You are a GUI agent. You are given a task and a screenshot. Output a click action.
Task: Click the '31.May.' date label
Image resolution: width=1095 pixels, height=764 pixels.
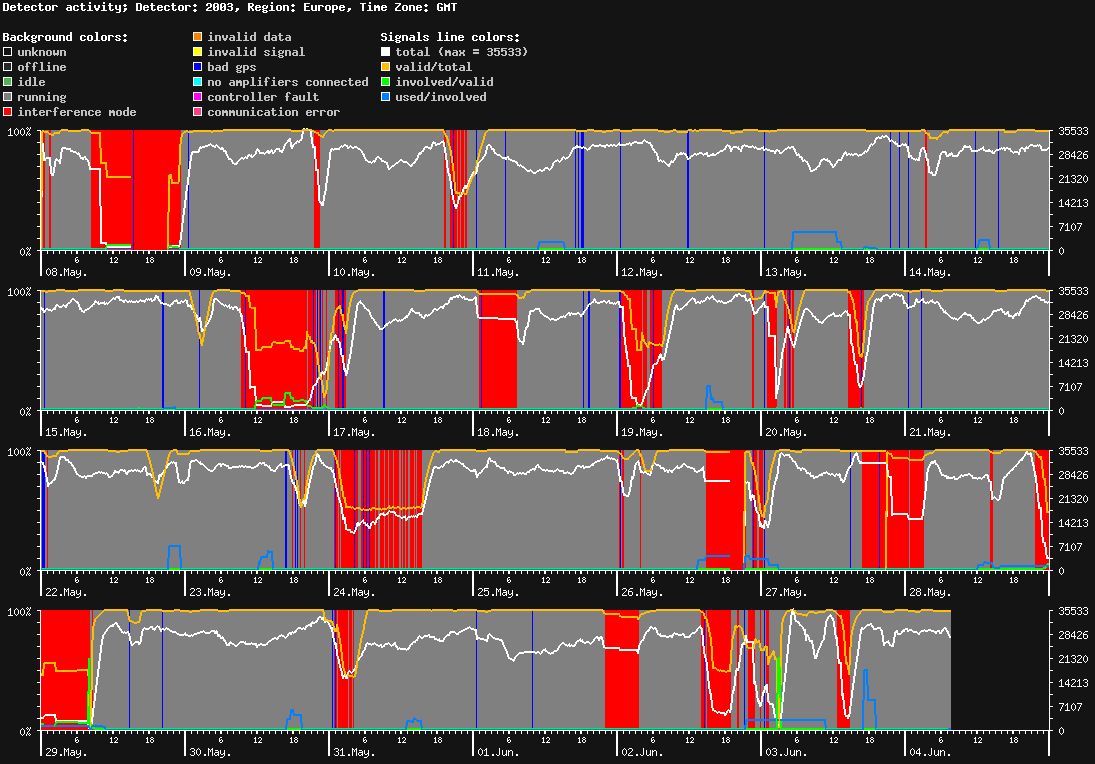(x=354, y=753)
